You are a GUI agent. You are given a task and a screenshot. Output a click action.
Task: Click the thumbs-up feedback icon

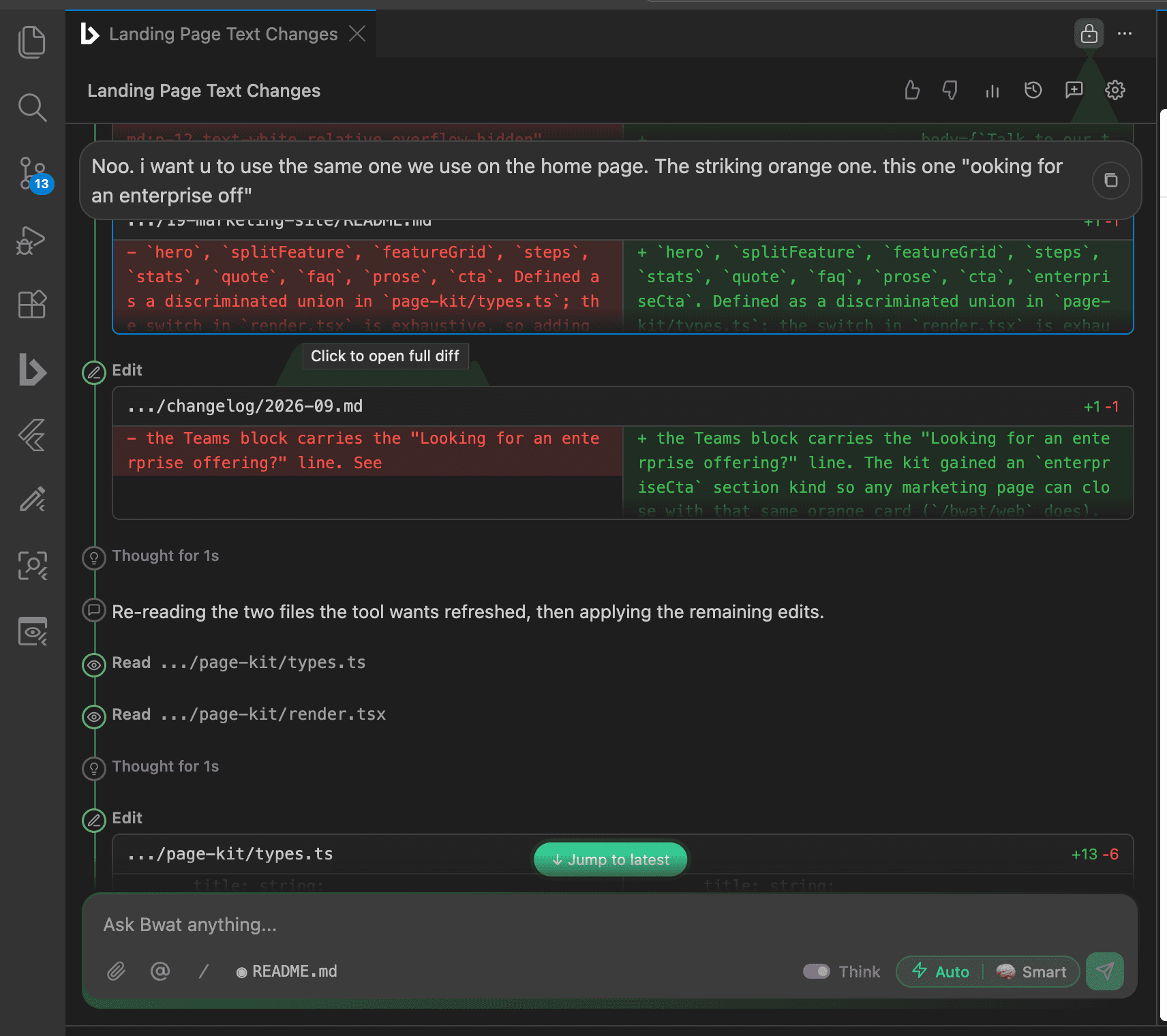click(912, 90)
